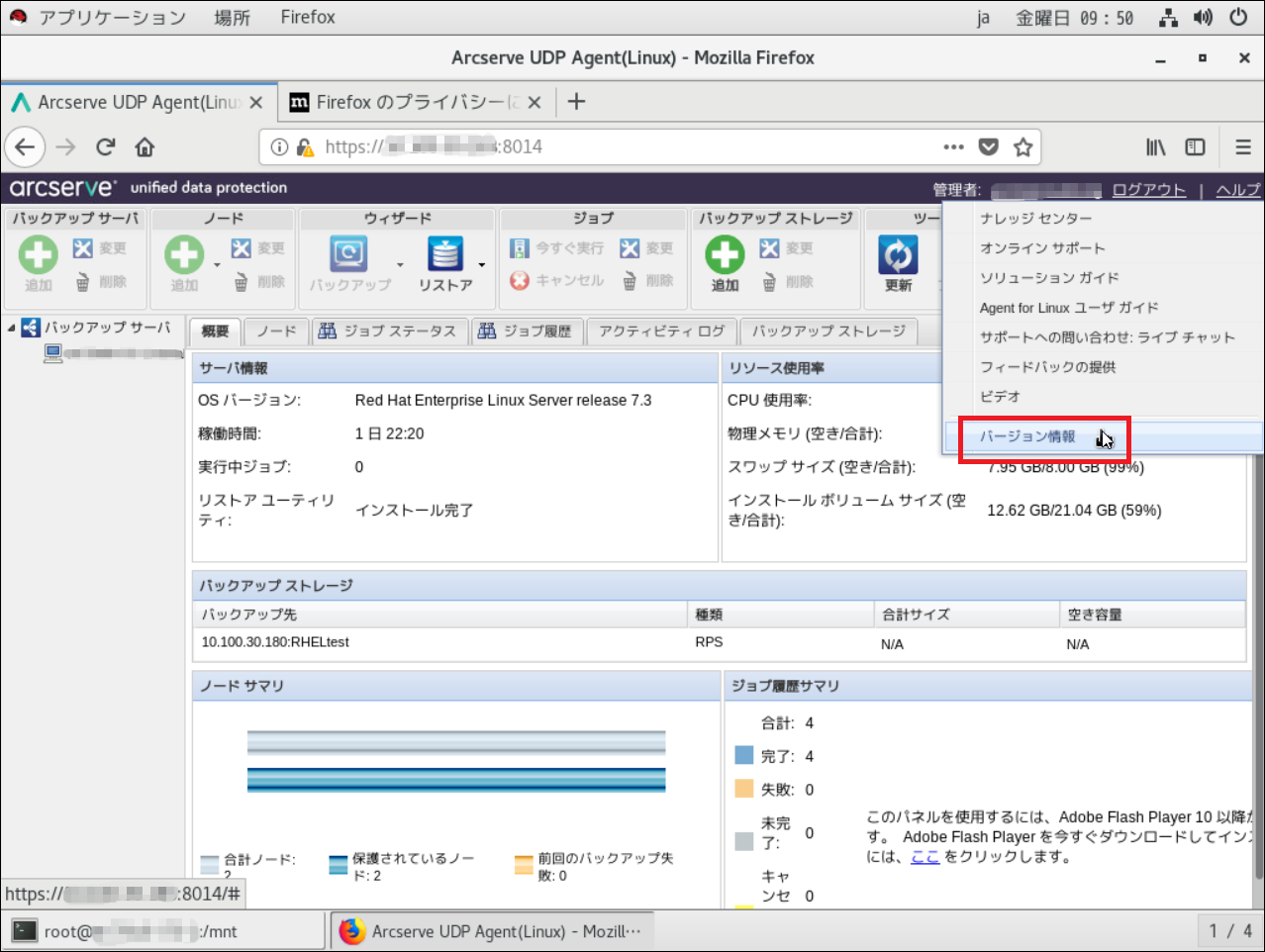This screenshot has width=1265, height=952.
Task: Launch the リストア wizard icon
Action: click(x=445, y=254)
